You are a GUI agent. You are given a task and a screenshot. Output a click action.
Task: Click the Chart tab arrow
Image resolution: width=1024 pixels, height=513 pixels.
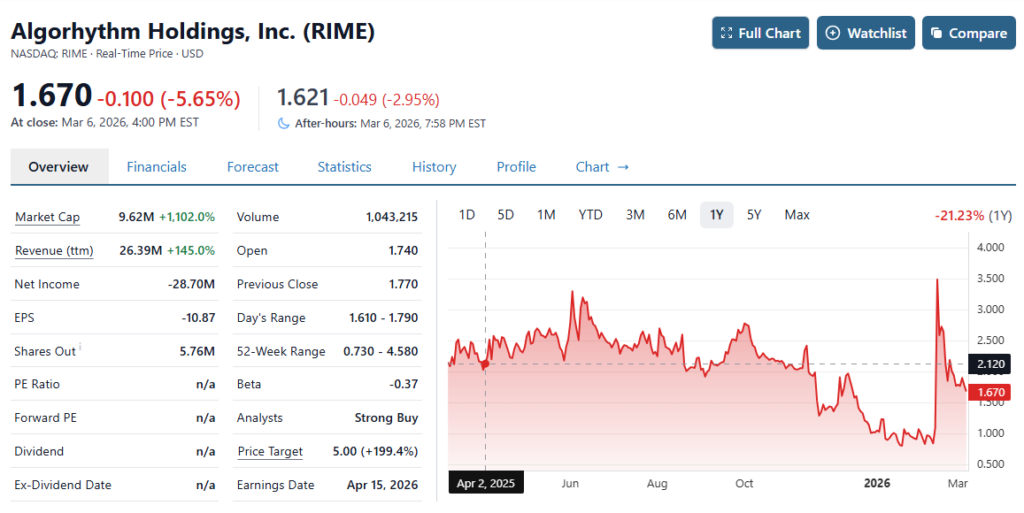tap(623, 167)
